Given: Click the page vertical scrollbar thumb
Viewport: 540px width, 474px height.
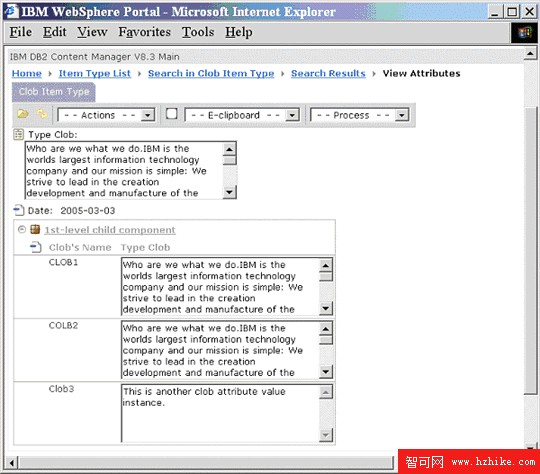Looking at the screenshot, I should 530,250.
